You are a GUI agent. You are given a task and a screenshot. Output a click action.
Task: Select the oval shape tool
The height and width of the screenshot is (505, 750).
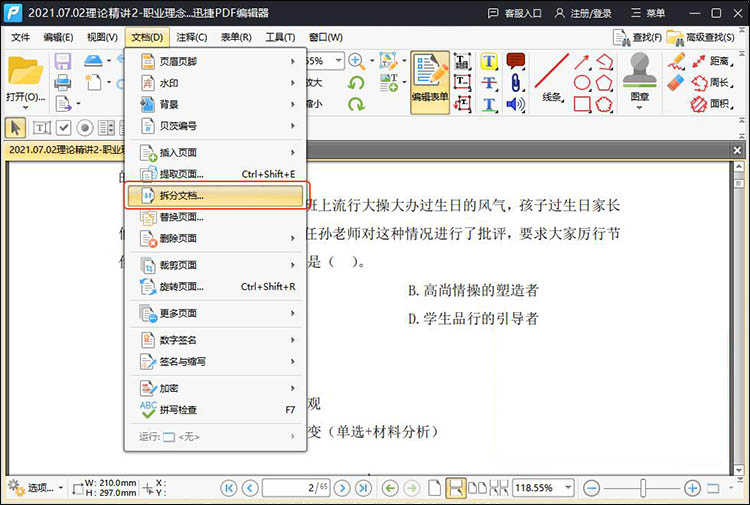[x=582, y=83]
